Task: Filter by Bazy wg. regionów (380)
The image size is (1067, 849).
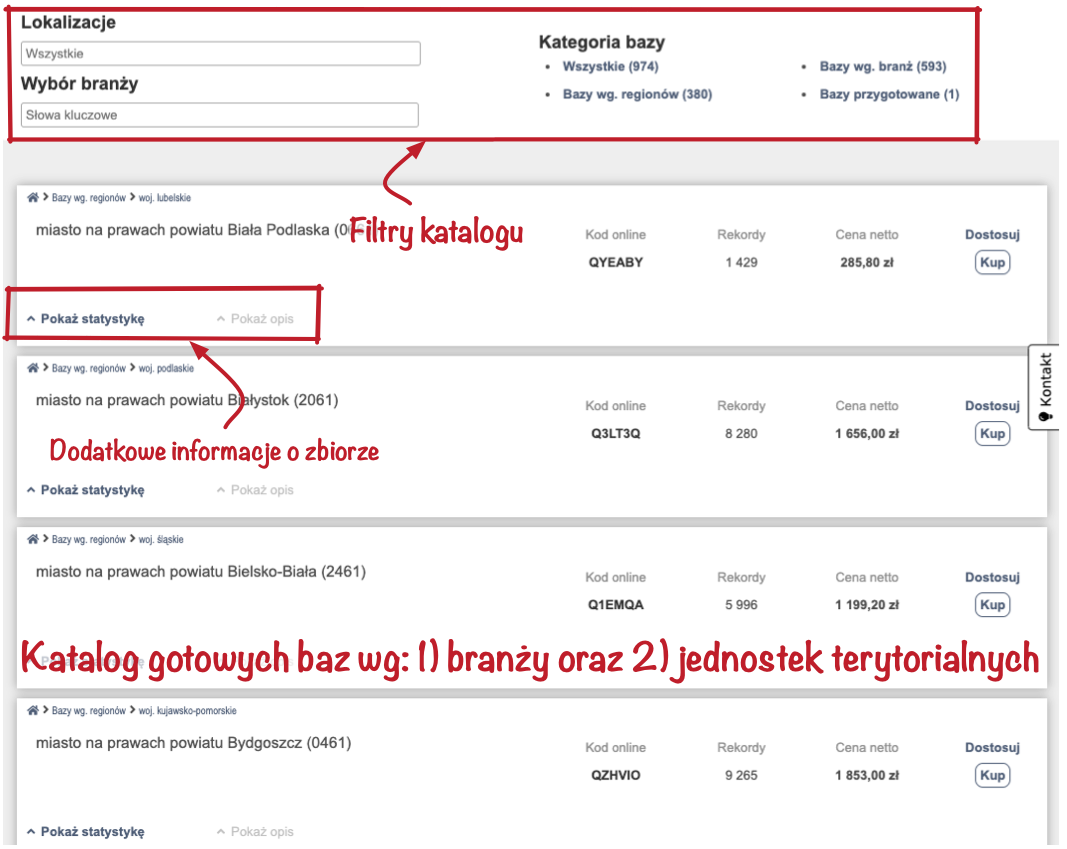Action: tap(637, 94)
